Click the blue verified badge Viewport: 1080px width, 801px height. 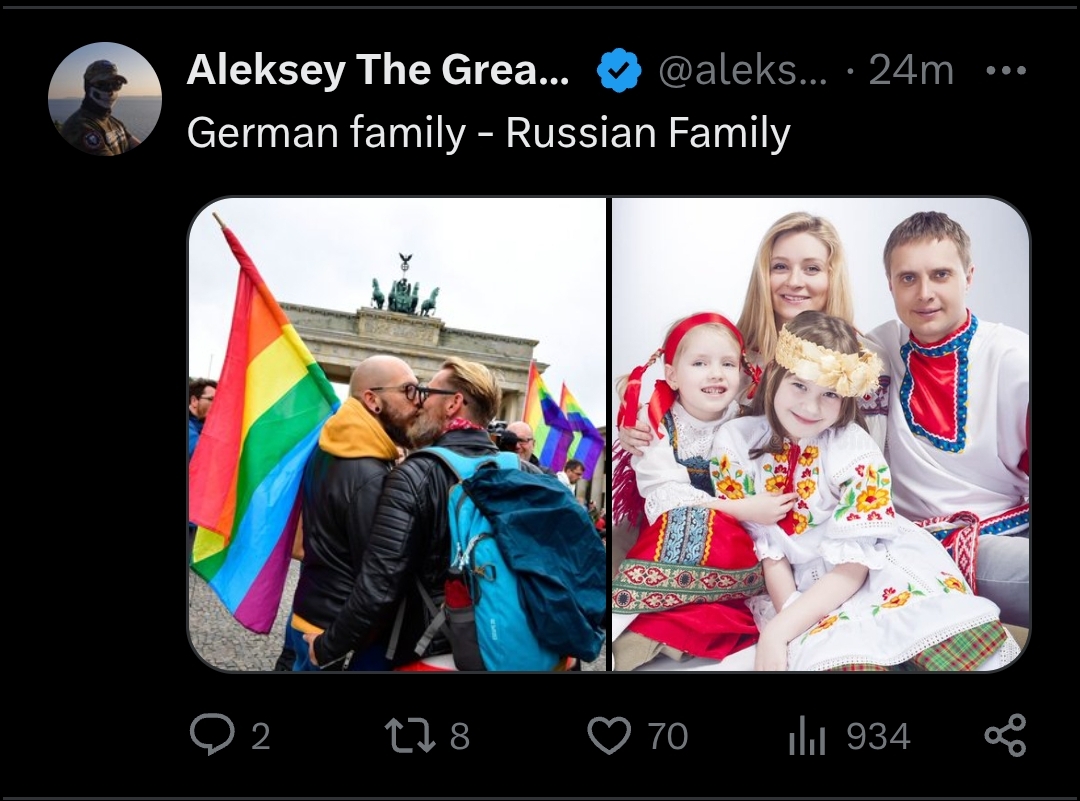point(619,70)
